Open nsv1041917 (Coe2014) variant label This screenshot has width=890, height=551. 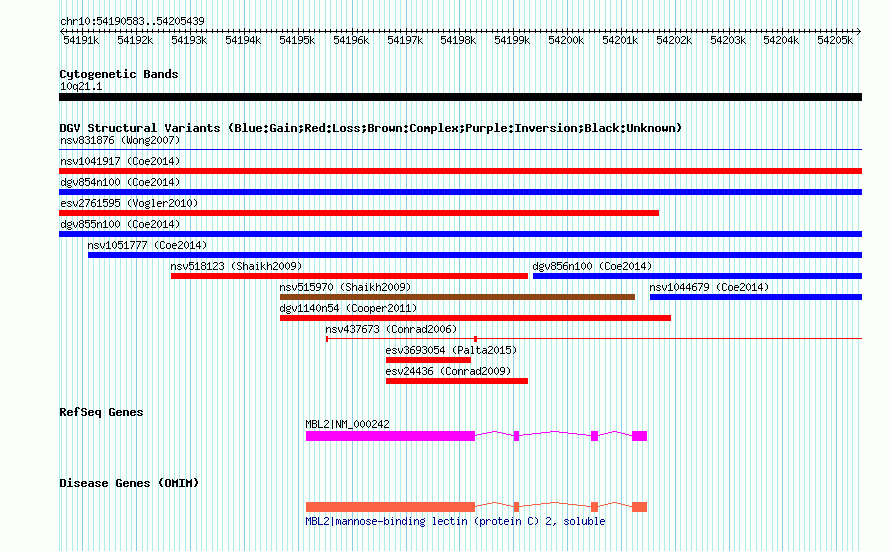point(120,161)
